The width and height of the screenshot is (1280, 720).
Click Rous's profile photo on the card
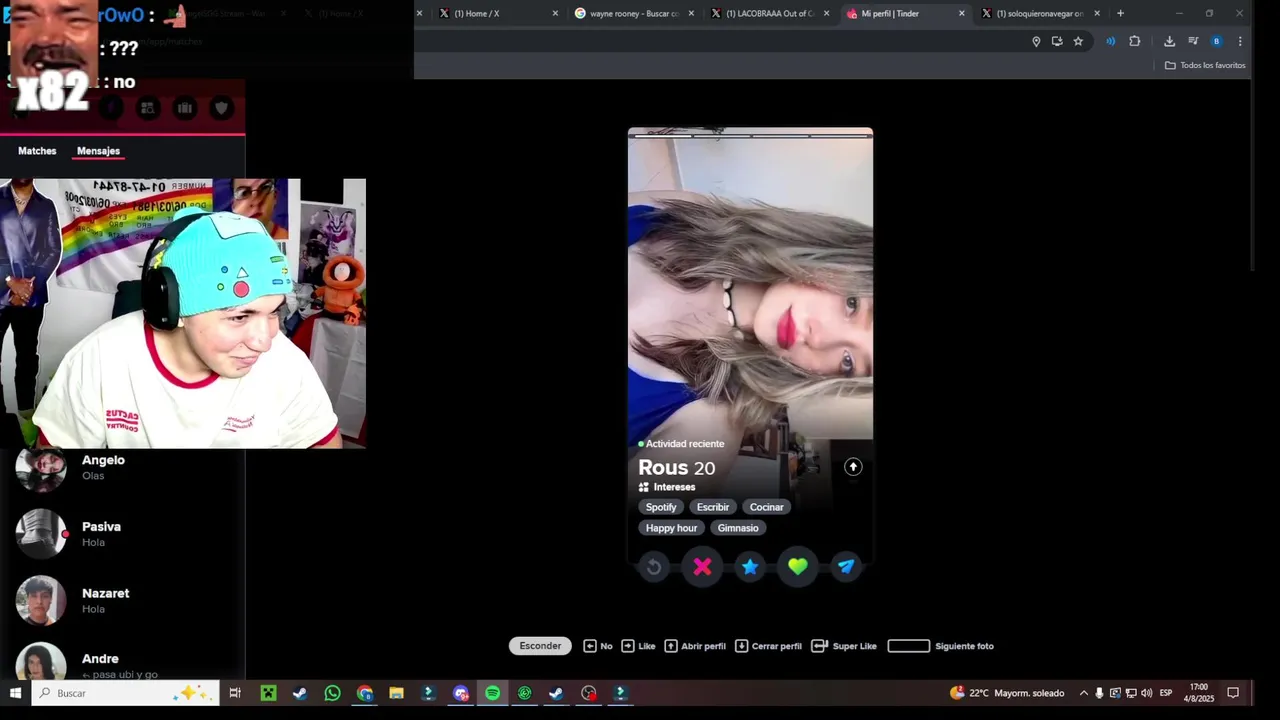(x=750, y=285)
